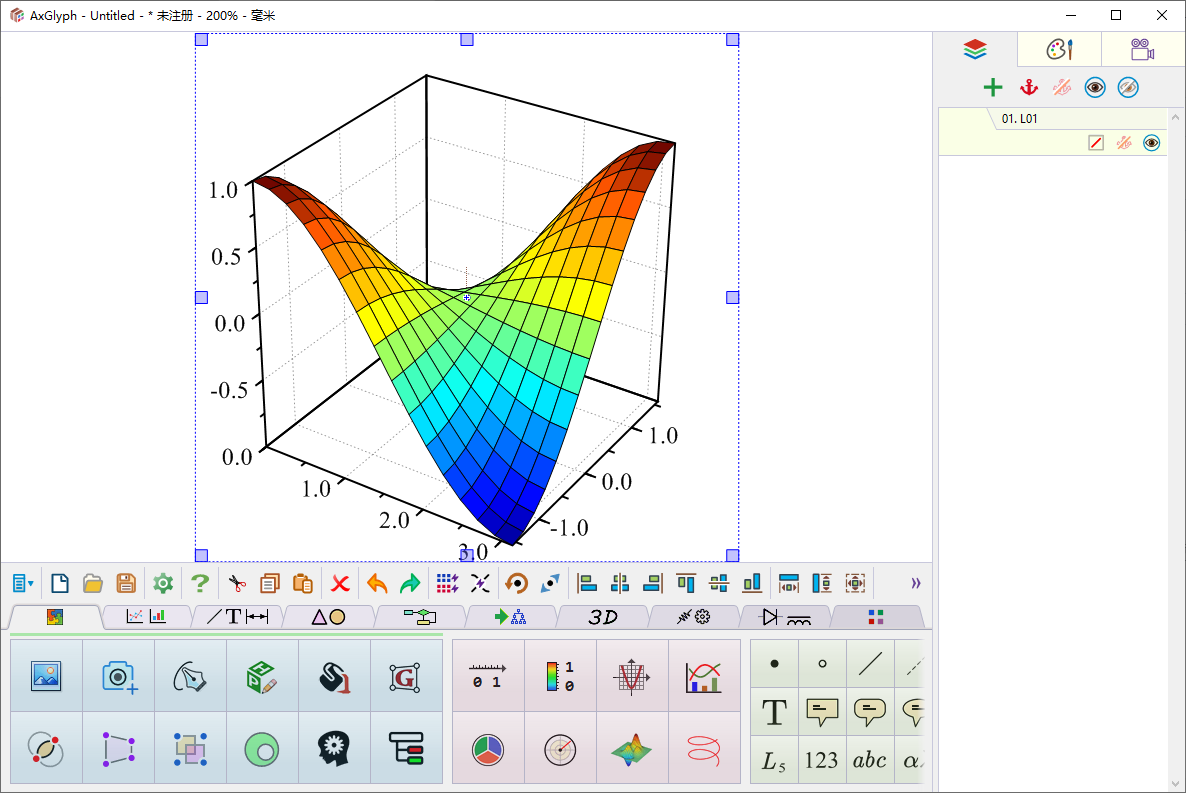The height and width of the screenshot is (793, 1186).
Task: Open the main menu dropdown arrow
Action: click(x=23, y=583)
